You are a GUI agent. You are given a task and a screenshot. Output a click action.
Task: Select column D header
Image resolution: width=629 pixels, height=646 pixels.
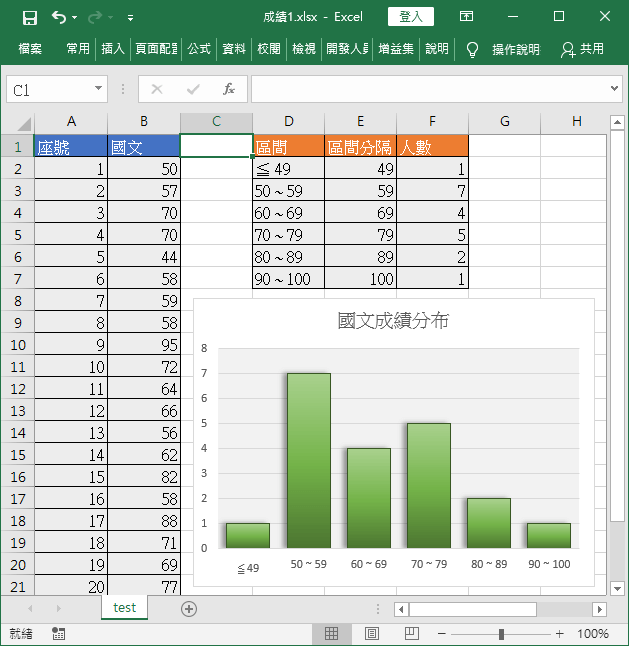(x=289, y=122)
